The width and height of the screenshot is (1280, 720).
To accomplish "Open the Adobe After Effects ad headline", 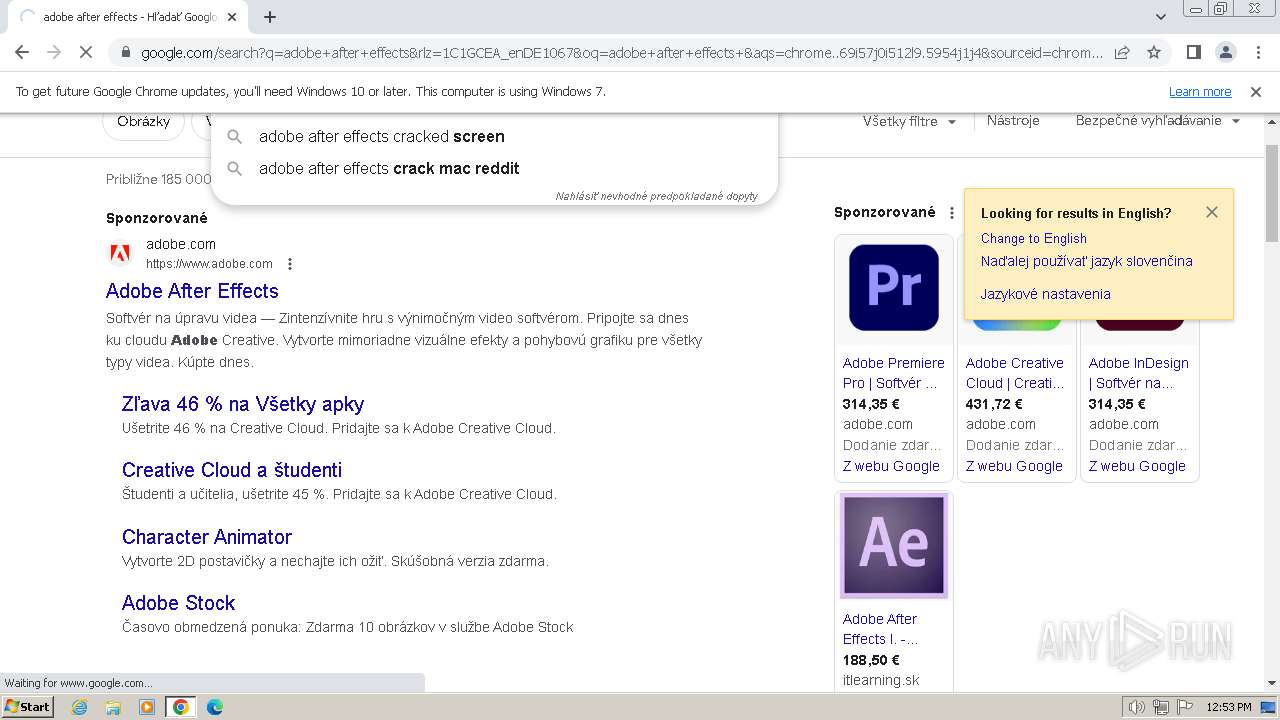I will click(x=192, y=291).
